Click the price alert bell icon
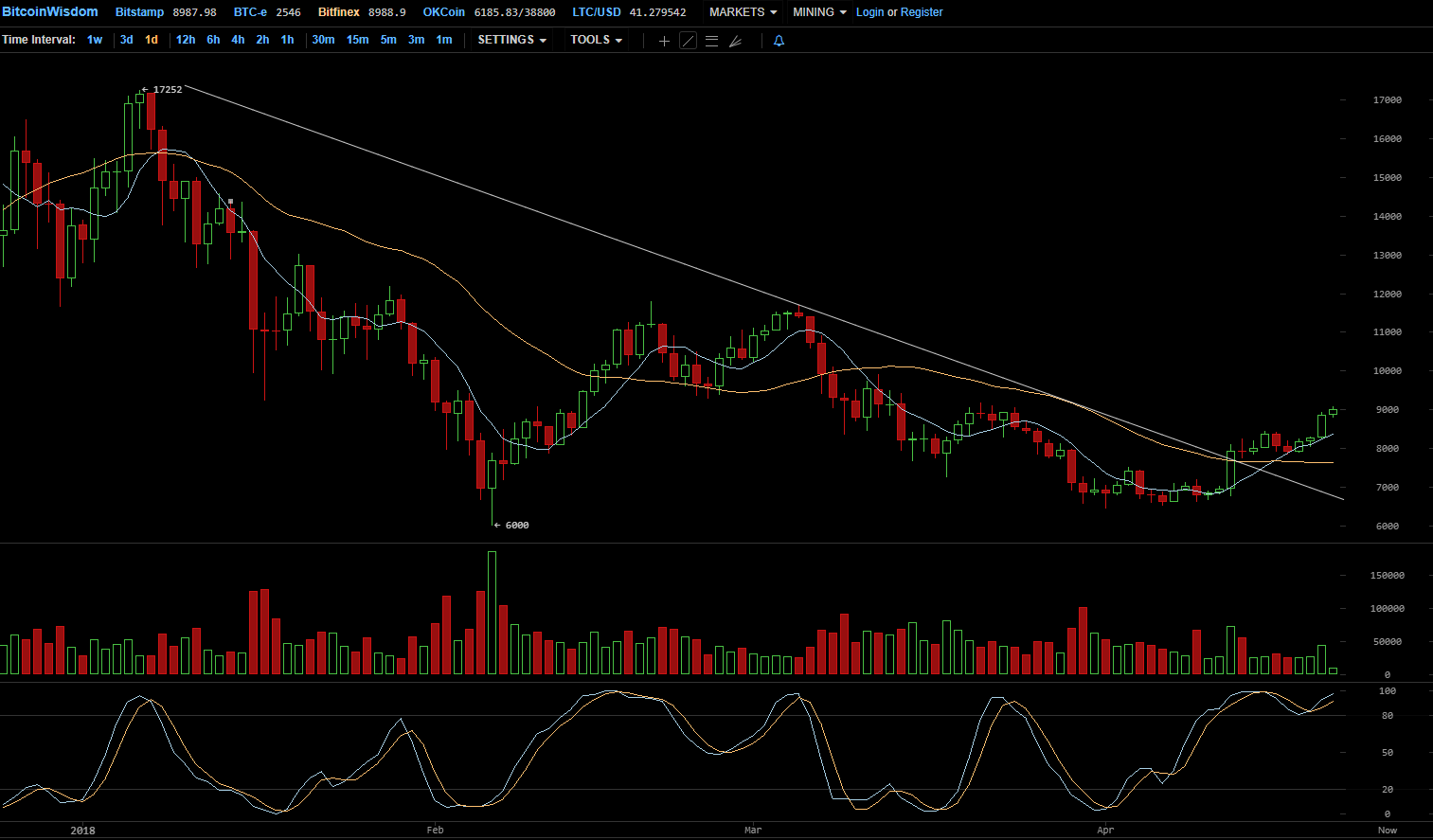Screen dimensions: 1433x840 click(779, 41)
